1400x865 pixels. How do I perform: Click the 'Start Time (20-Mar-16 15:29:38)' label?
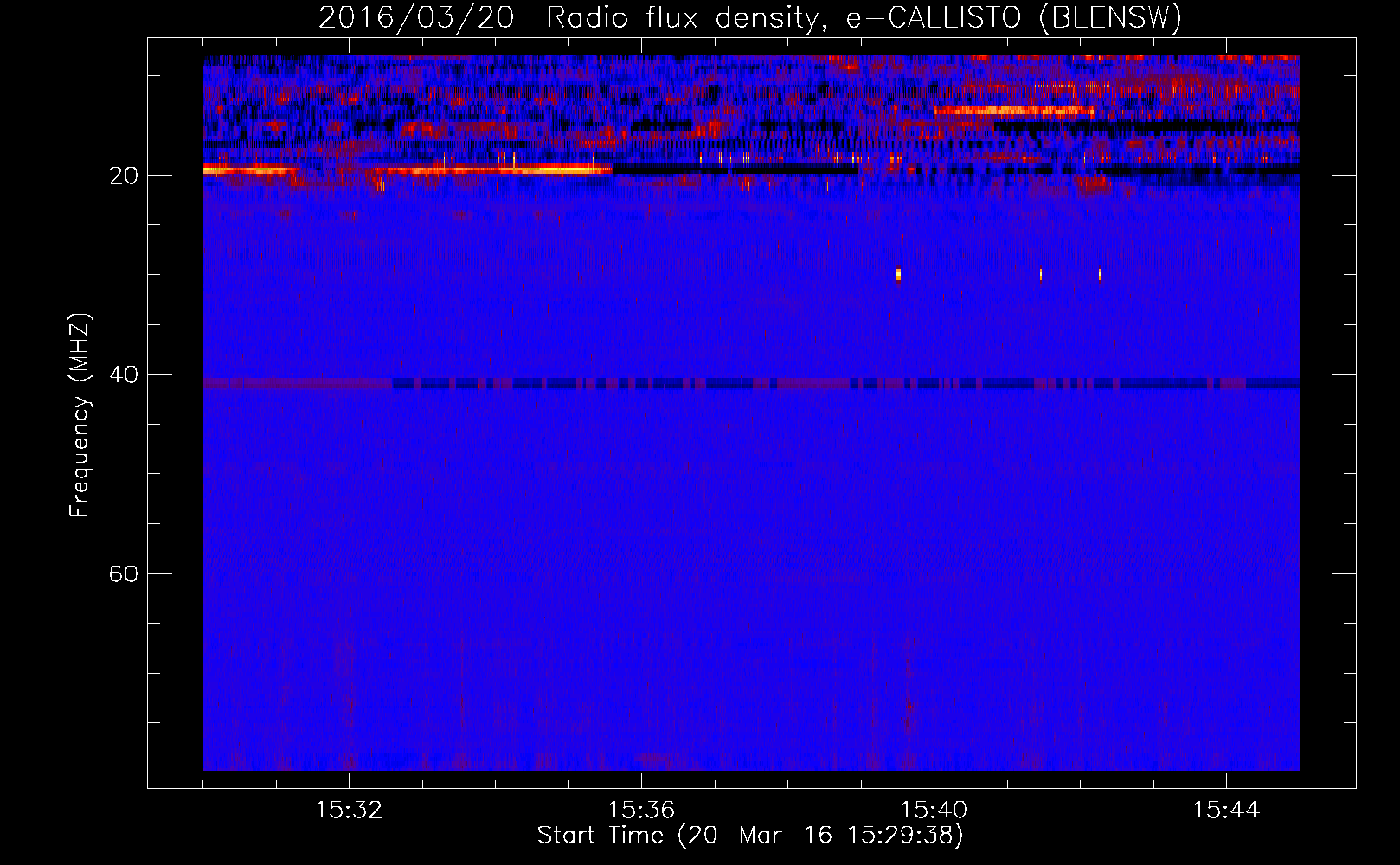click(750, 836)
